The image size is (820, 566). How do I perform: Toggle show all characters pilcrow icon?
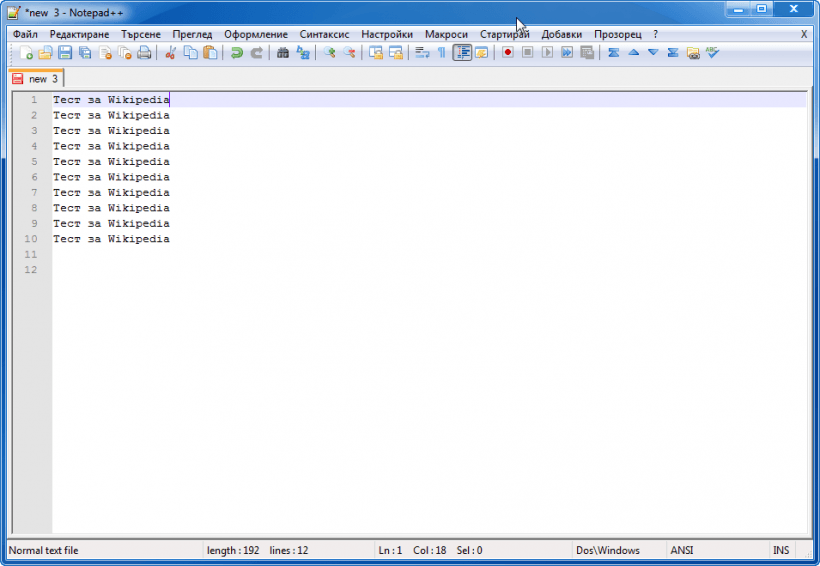[x=442, y=52]
